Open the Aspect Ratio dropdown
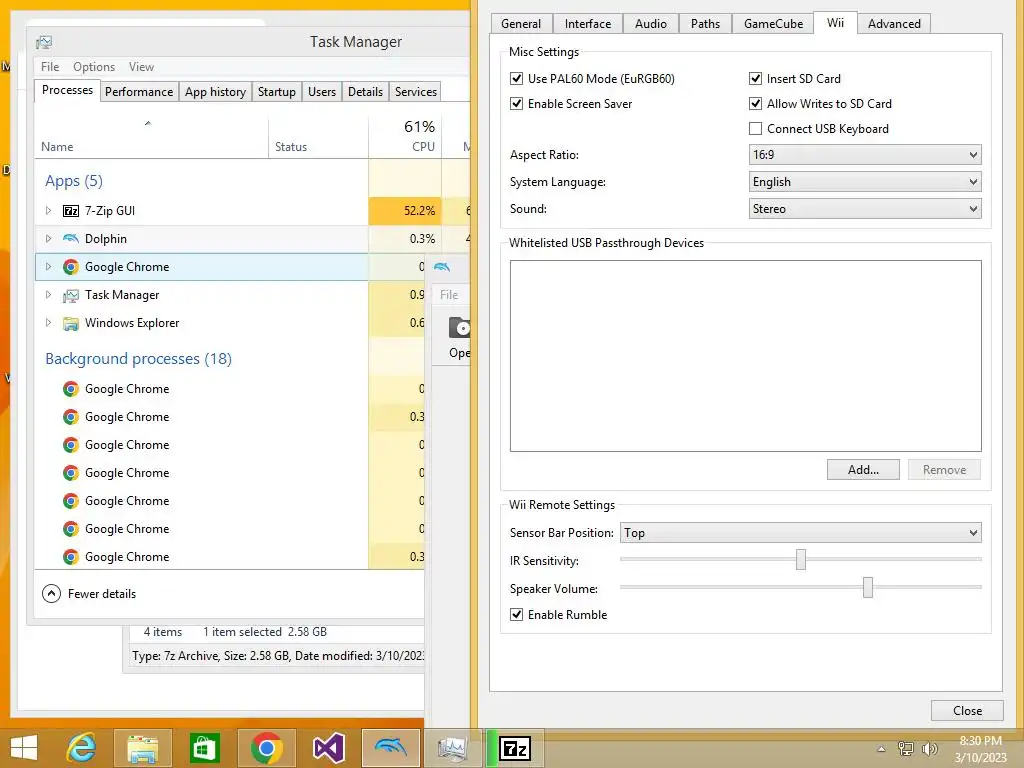This screenshot has height=768, width=1024. point(865,155)
